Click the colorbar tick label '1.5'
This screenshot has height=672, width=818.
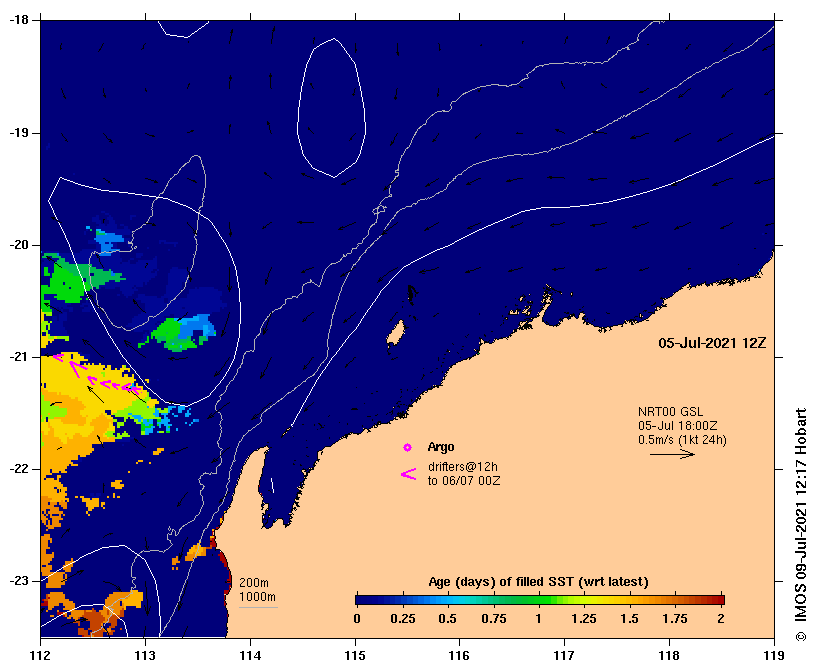point(630,619)
